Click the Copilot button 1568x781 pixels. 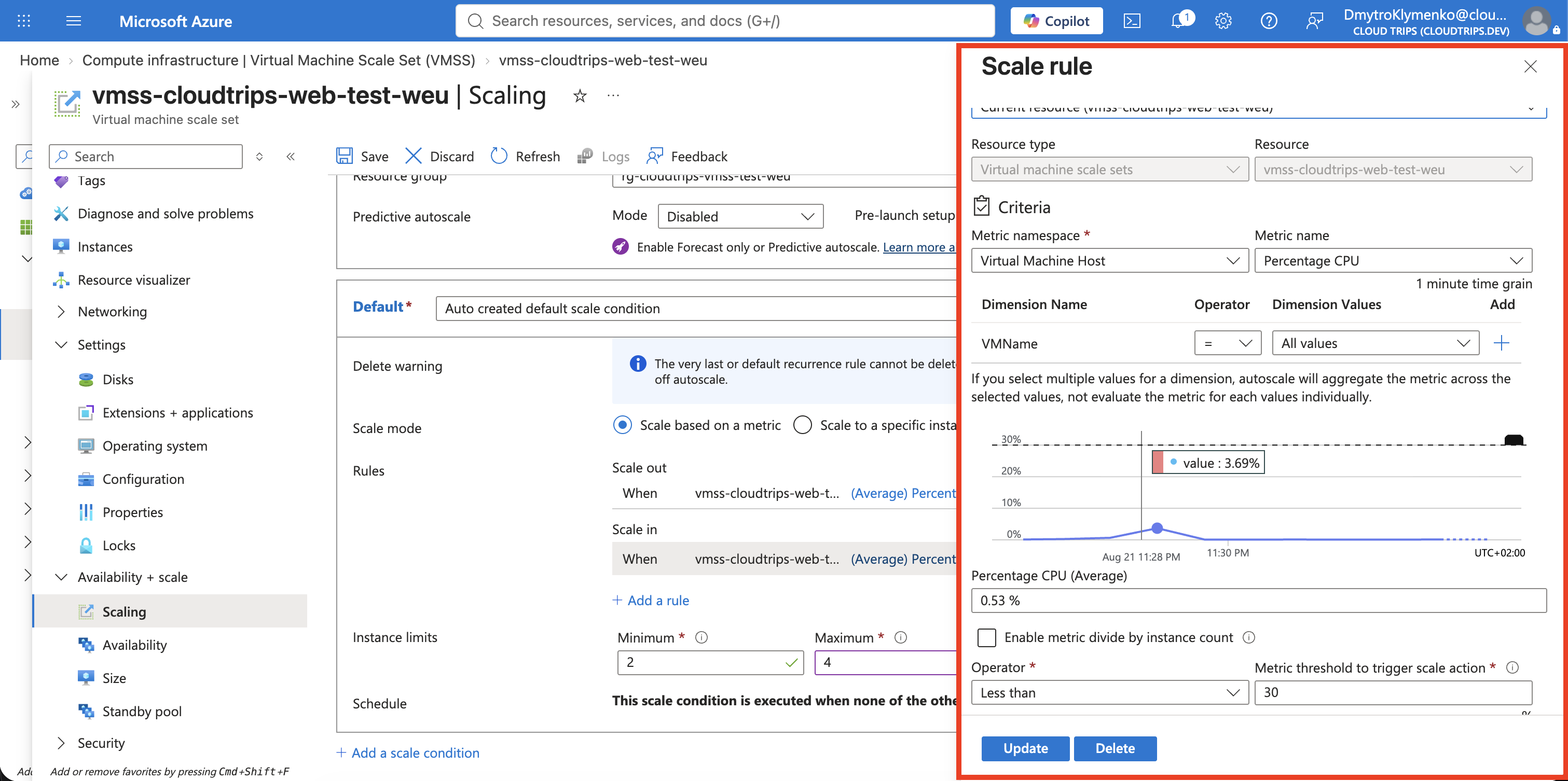point(1056,21)
